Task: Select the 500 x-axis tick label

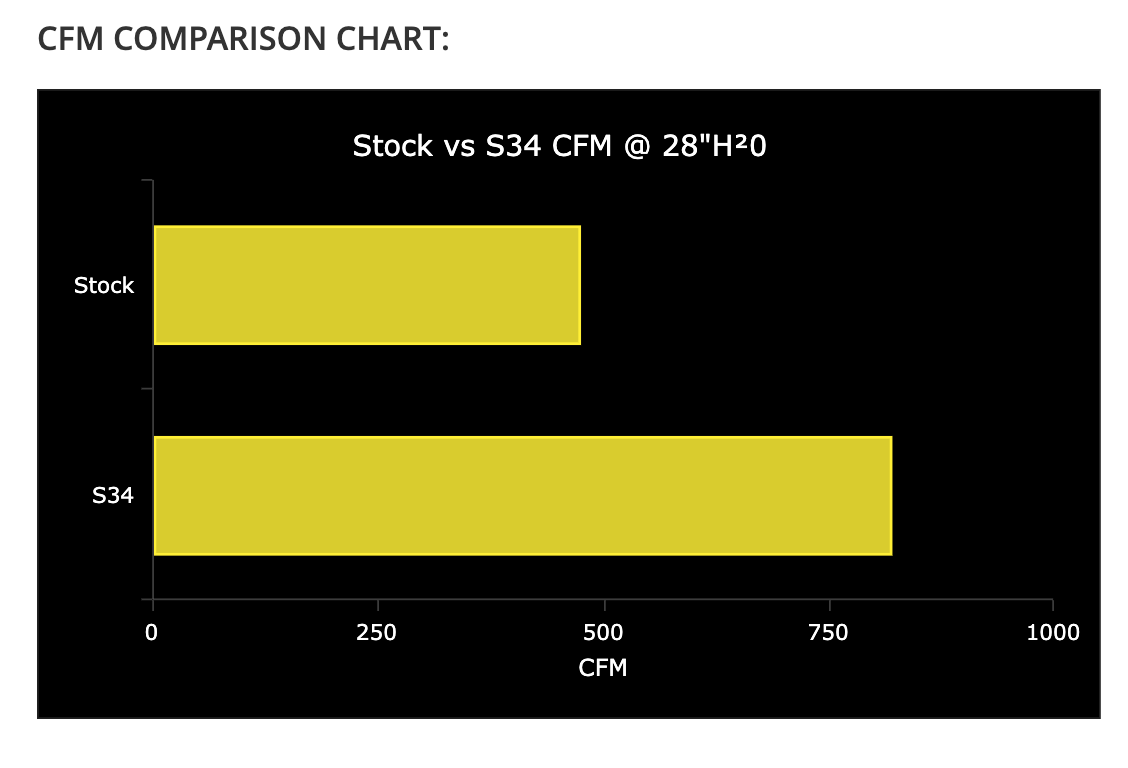Action: (603, 632)
